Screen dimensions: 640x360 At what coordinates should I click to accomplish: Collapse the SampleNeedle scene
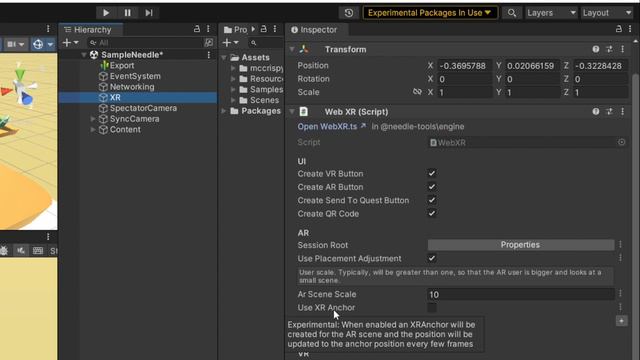(84, 55)
